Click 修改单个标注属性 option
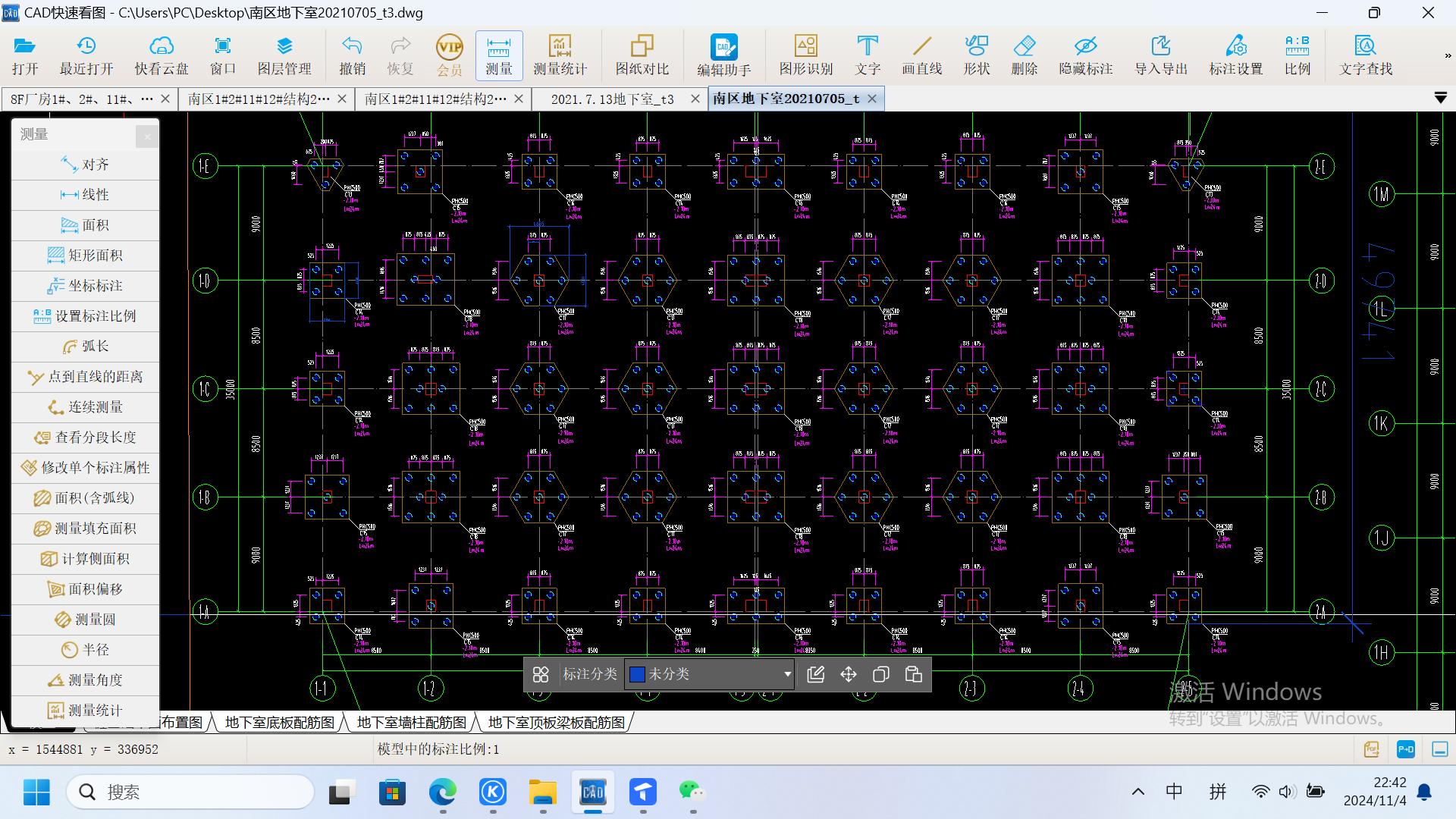Viewport: 1456px width, 819px height. pos(86,468)
